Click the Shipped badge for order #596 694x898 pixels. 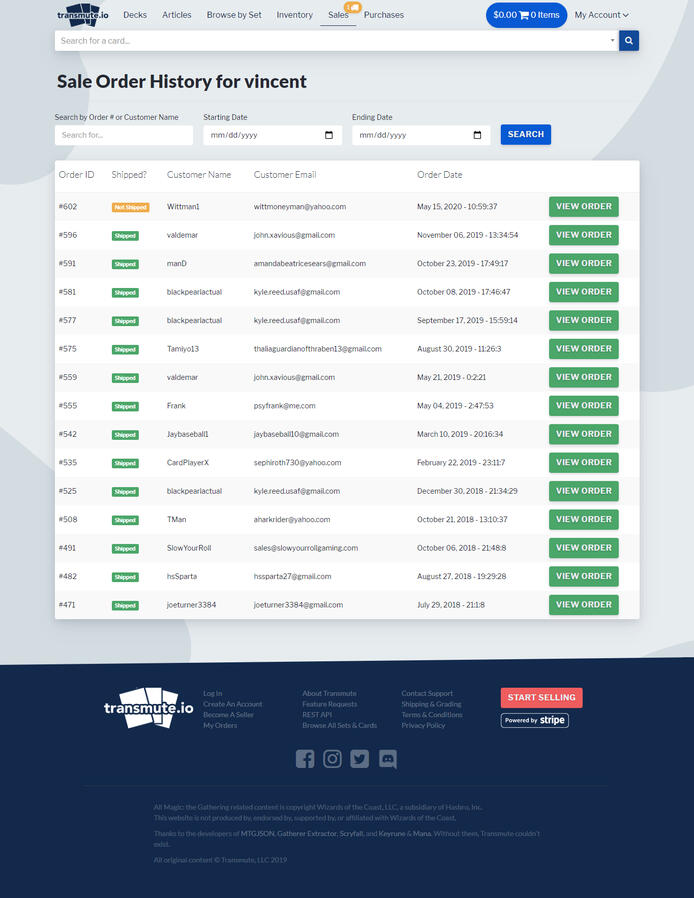[125, 236]
